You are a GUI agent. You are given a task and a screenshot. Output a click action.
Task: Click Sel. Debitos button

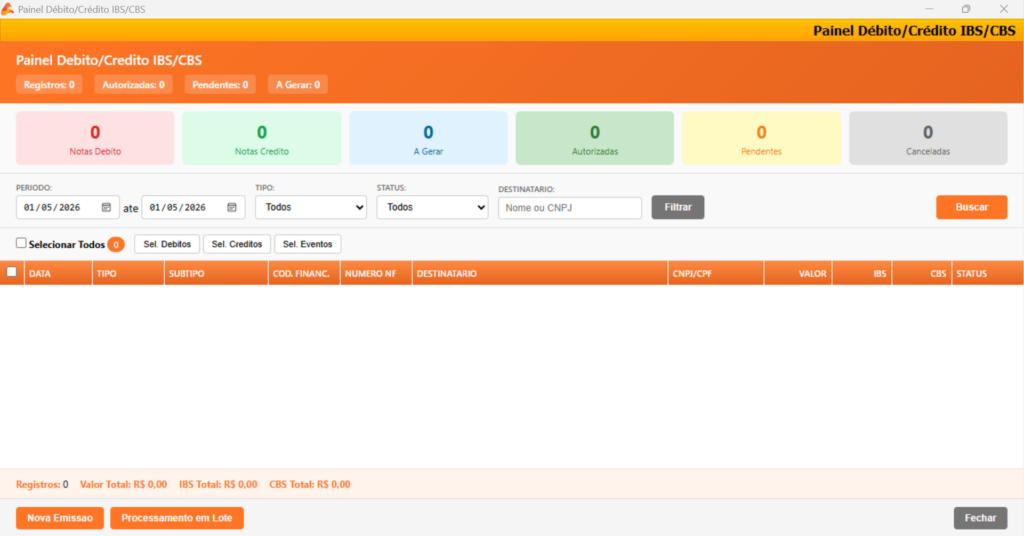pos(167,244)
